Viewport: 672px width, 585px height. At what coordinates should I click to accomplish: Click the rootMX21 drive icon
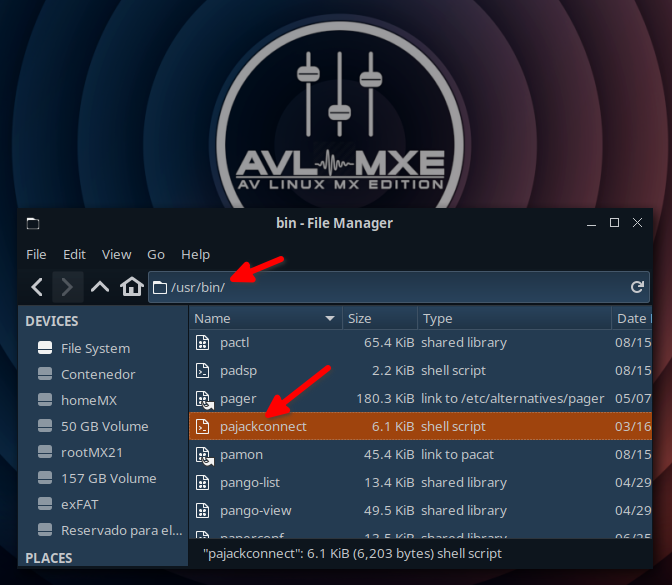pyautogui.click(x=45, y=452)
